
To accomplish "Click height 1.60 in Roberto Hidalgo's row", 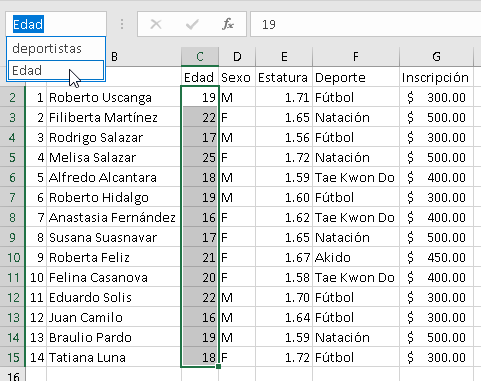I will click(x=284, y=197).
